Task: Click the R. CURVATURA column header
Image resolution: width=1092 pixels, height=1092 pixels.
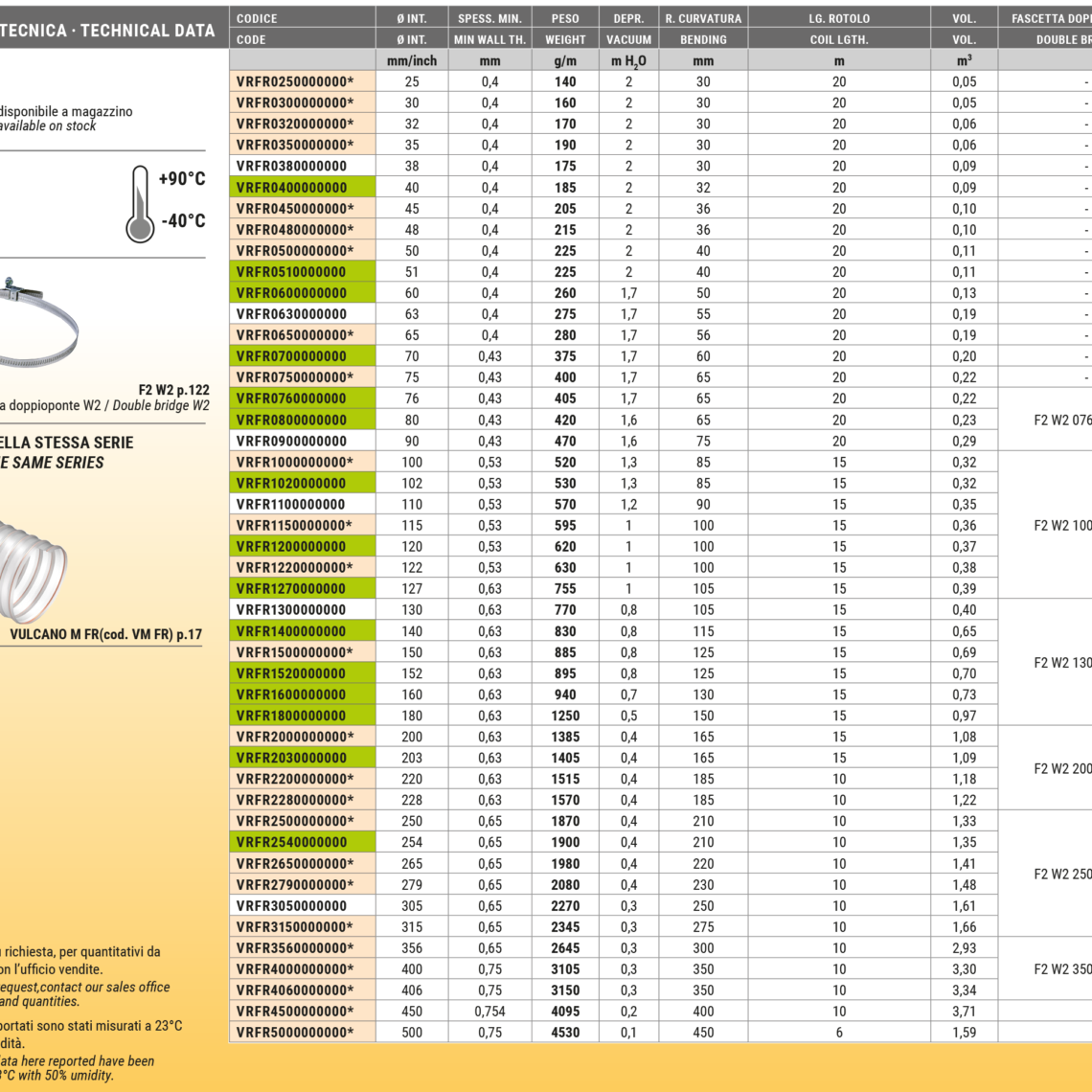Action: [703, 18]
